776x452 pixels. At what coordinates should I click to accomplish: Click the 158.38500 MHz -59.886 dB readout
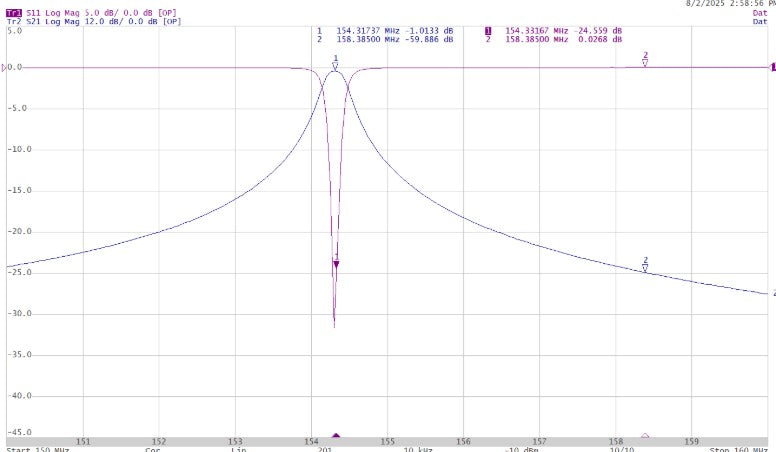coord(385,40)
